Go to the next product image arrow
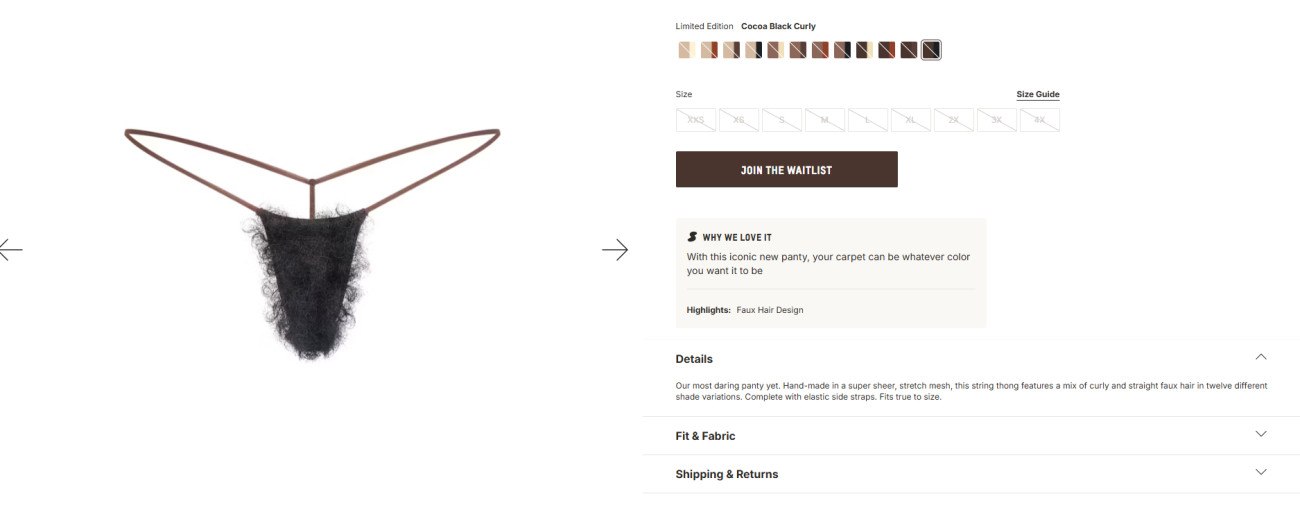The height and width of the screenshot is (519, 1300). [x=615, y=249]
